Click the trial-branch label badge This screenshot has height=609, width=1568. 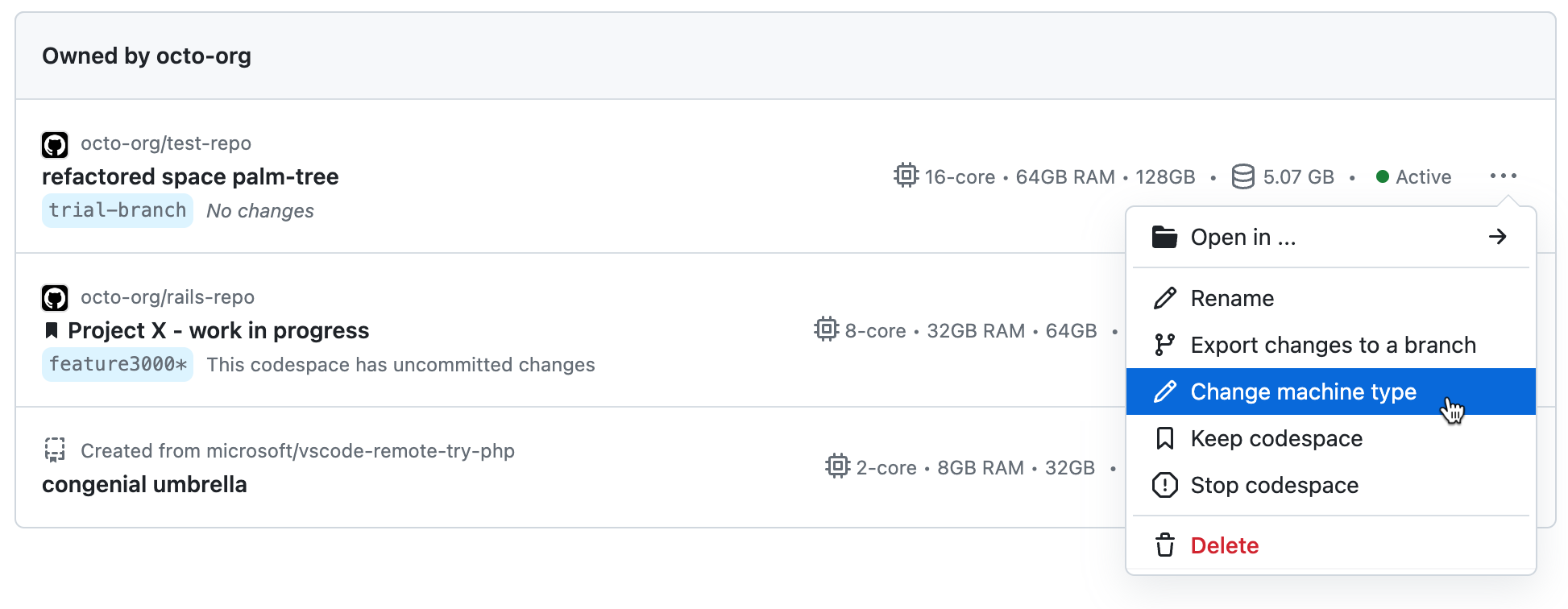pos(117,210)
